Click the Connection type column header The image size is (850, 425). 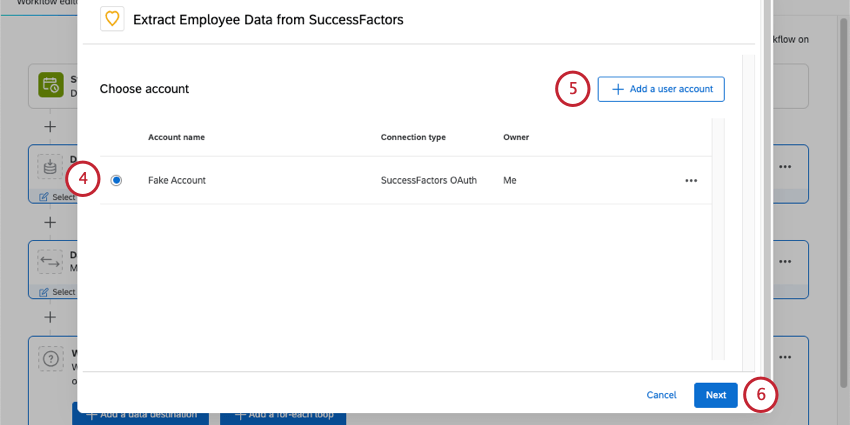point(413,137)
